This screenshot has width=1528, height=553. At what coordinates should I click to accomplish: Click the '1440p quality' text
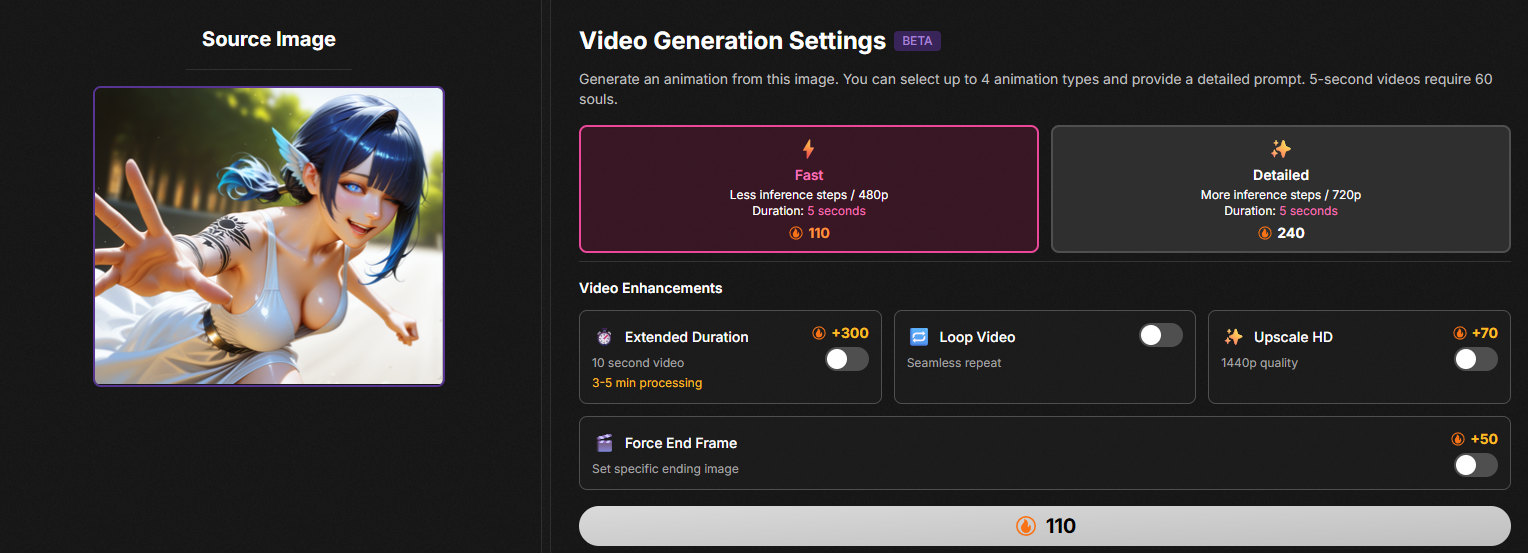pyautogui.click(x=1260, y=363)
